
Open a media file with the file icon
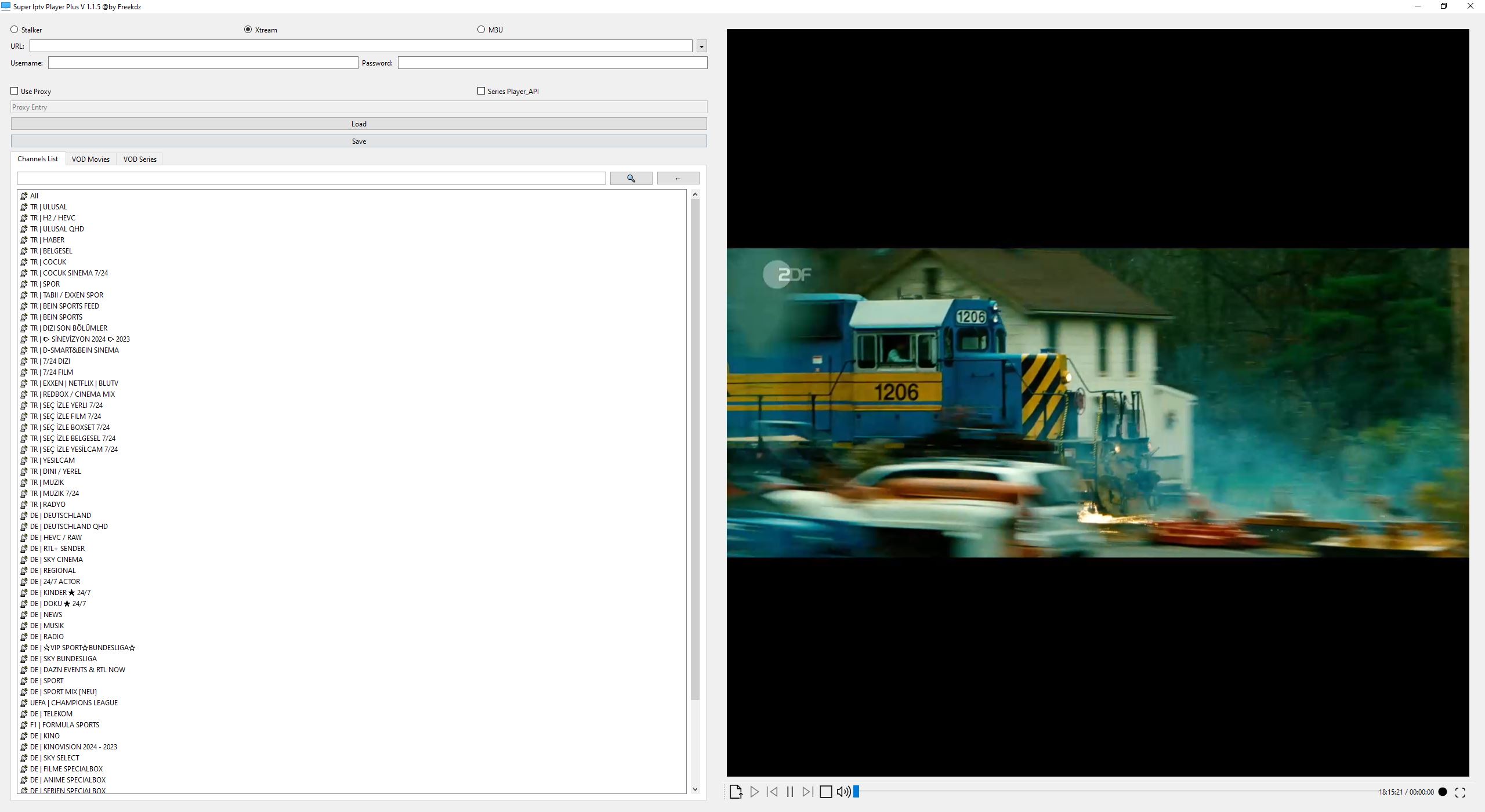click(736, 792)
